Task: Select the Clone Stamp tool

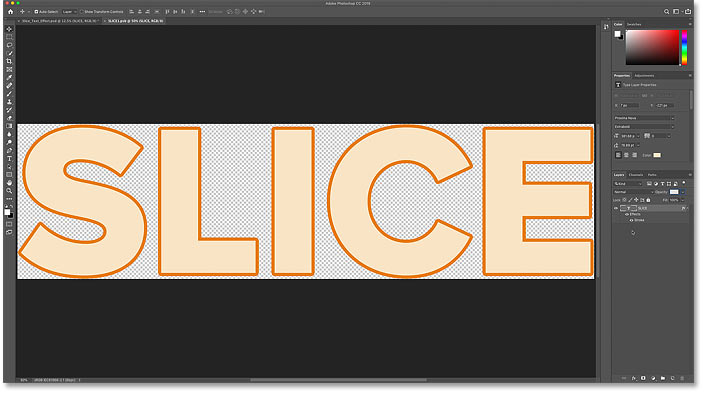Action: tap(9, 102)
